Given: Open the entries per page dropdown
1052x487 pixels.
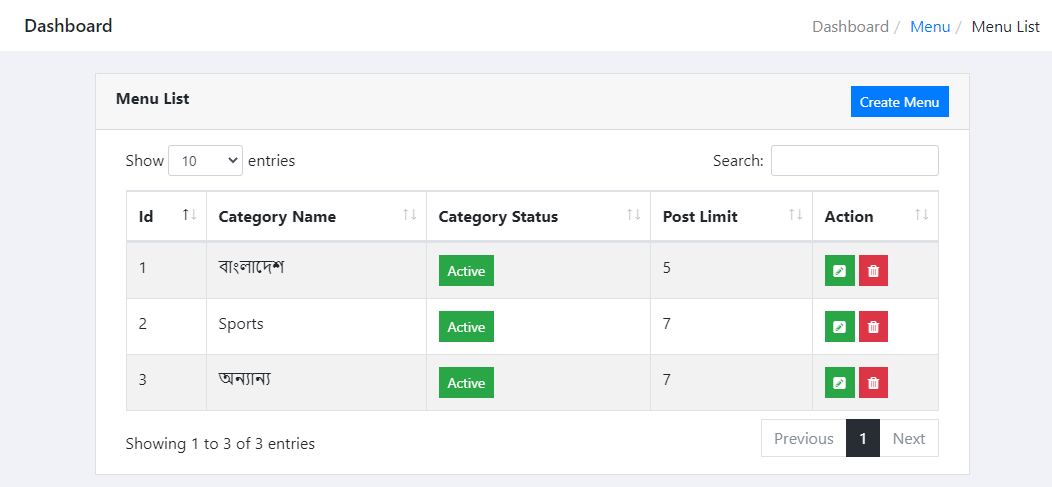Looking at the screenshot, I should tap(205, 160).
